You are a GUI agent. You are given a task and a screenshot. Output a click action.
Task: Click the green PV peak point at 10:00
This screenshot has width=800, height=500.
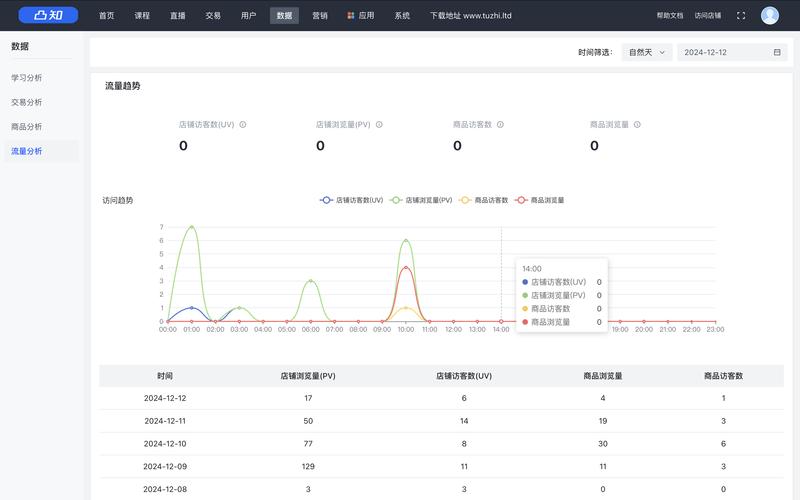coord(406,240)
